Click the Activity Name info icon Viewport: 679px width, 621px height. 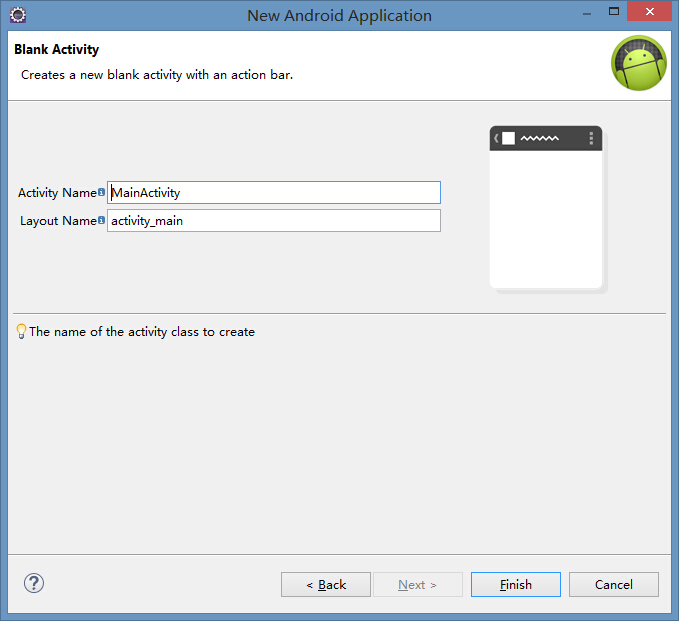pyautogui.click(x=101, y=192)
